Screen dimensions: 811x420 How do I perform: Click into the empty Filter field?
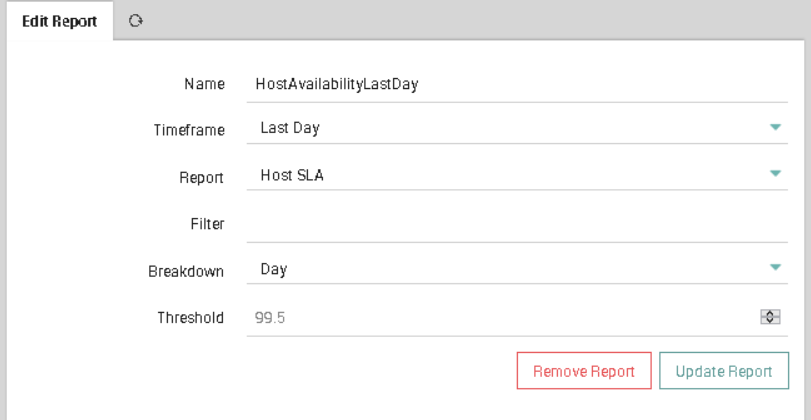tap(517, 224)
